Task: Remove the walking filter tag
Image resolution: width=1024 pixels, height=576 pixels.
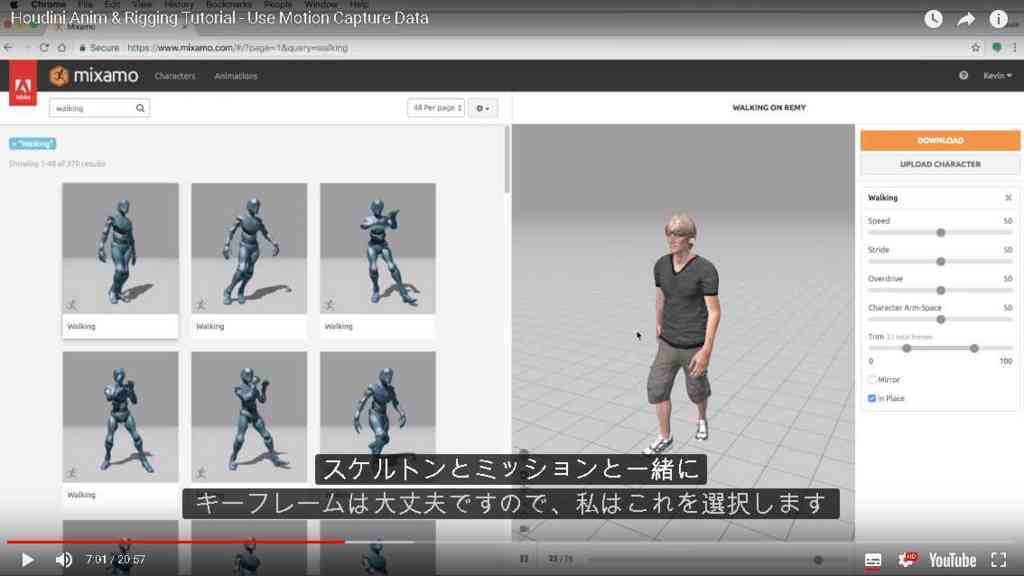Action: pos(32,144)
